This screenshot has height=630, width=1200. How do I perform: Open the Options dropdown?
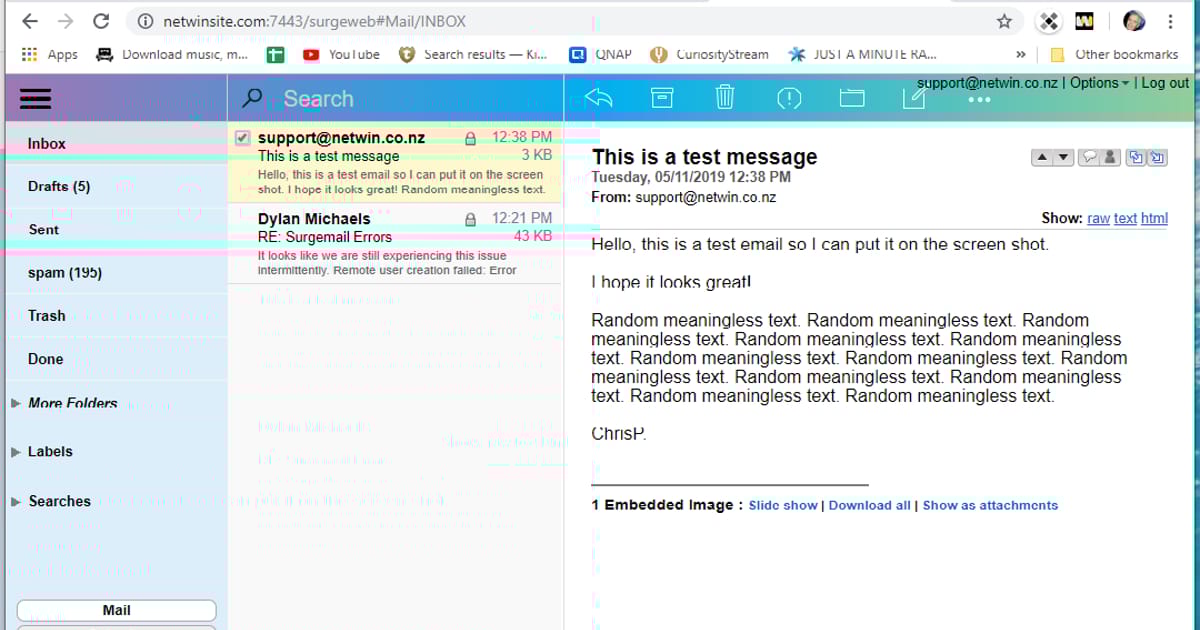[x=1096, y=83]
